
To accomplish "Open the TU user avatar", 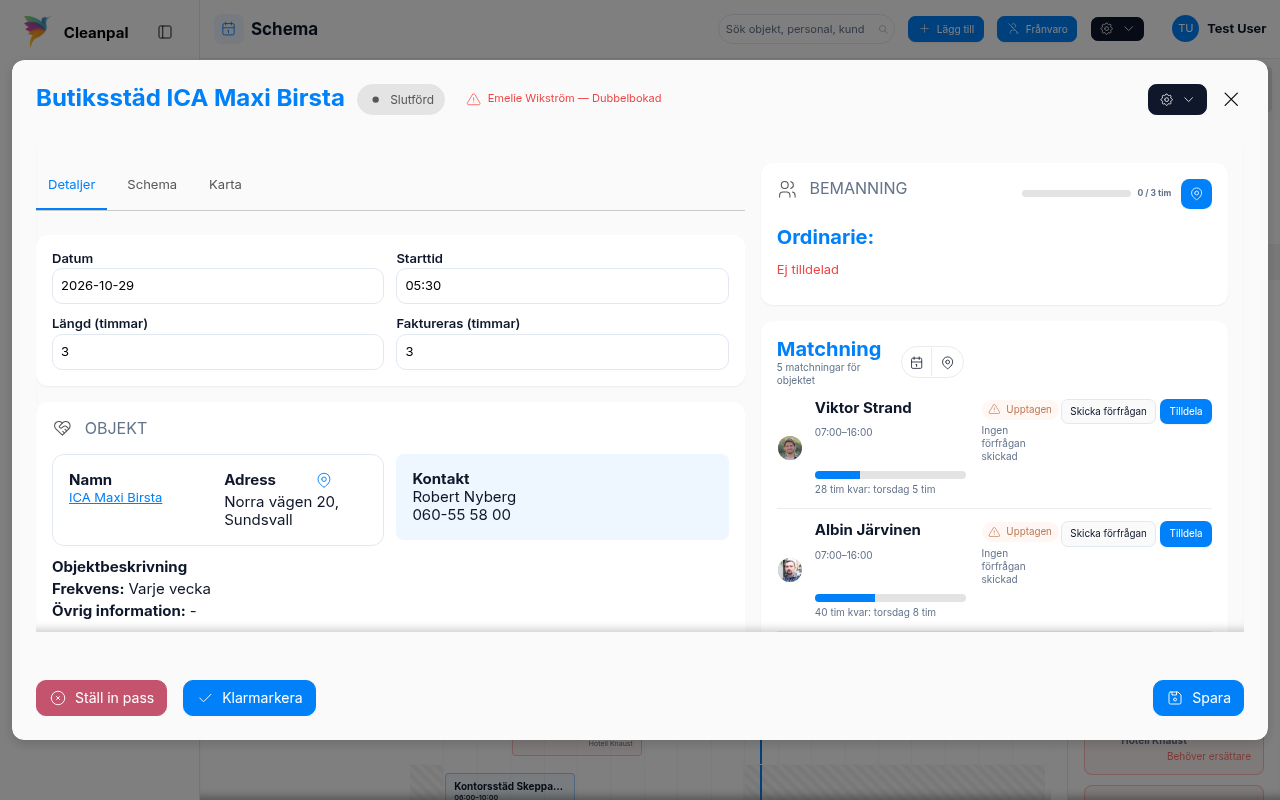I will coord(1185,29).
